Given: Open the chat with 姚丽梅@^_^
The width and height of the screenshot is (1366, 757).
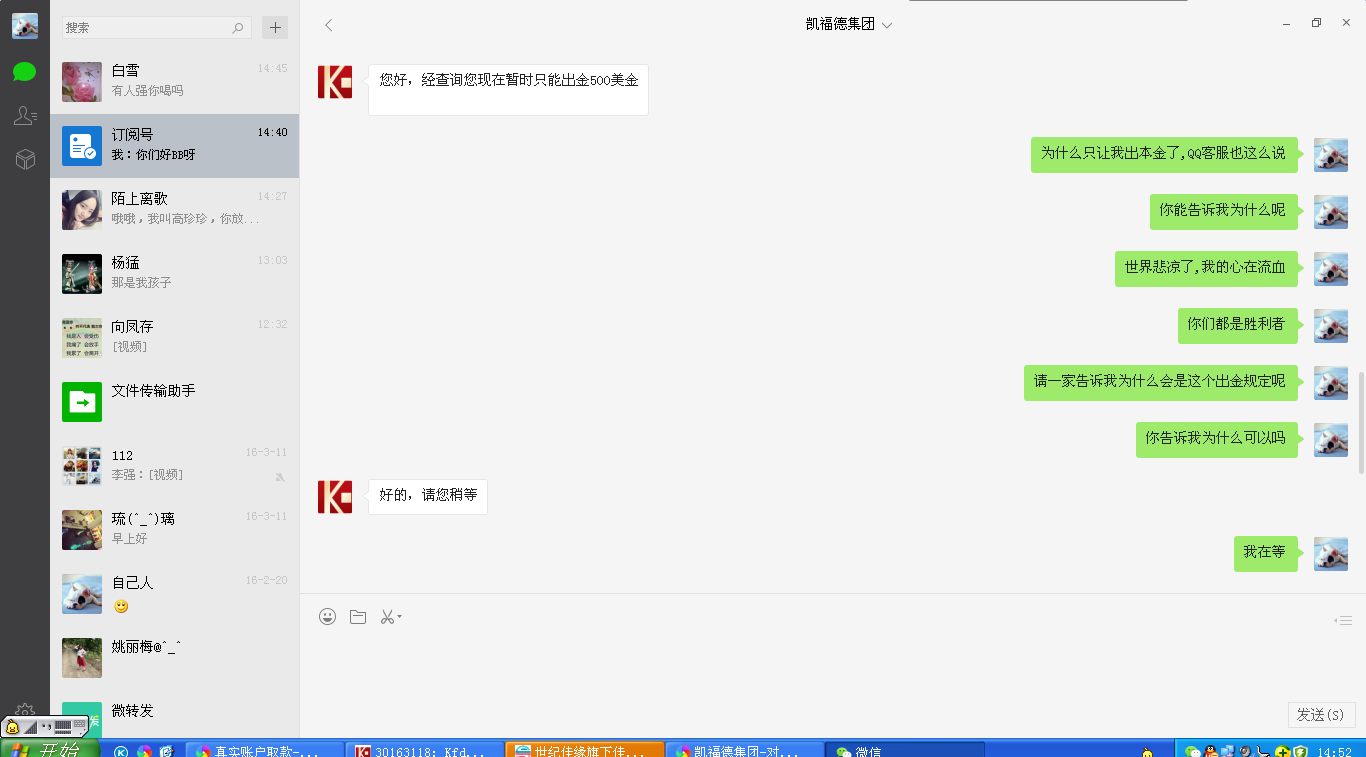Looking at the screenshot, I should [174, 658].
